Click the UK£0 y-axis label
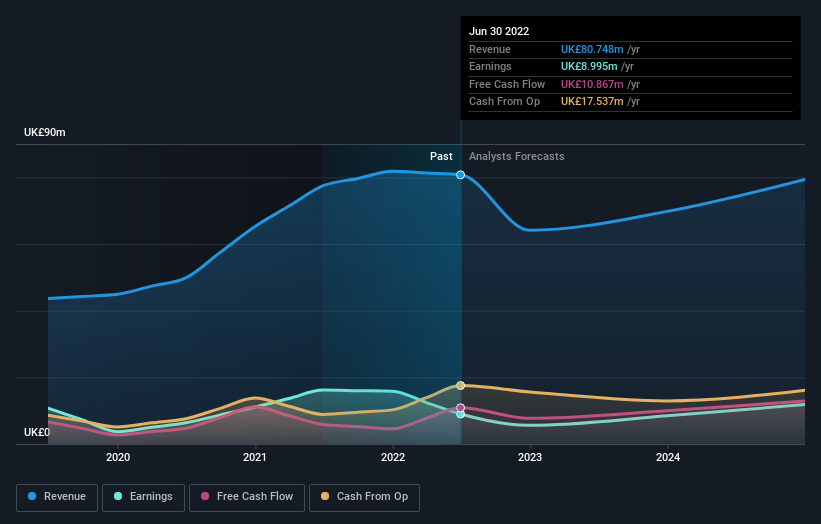This screenshot has height=524, width=821. click(37, 432)
